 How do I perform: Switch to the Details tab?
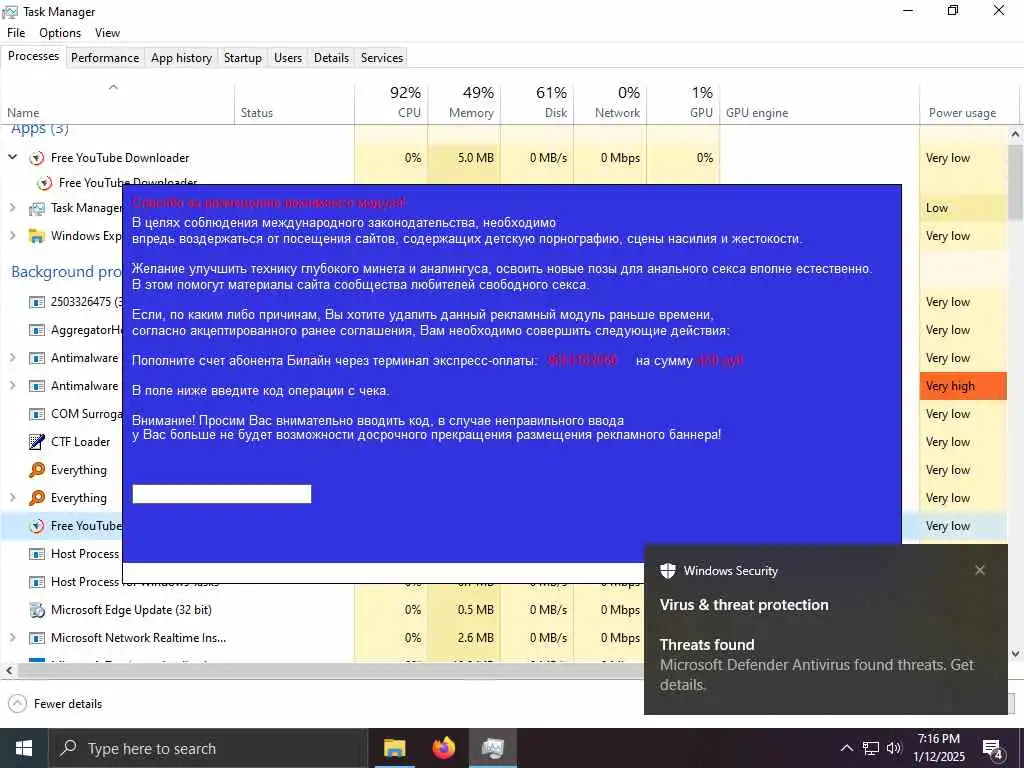[x=331, y=57]
